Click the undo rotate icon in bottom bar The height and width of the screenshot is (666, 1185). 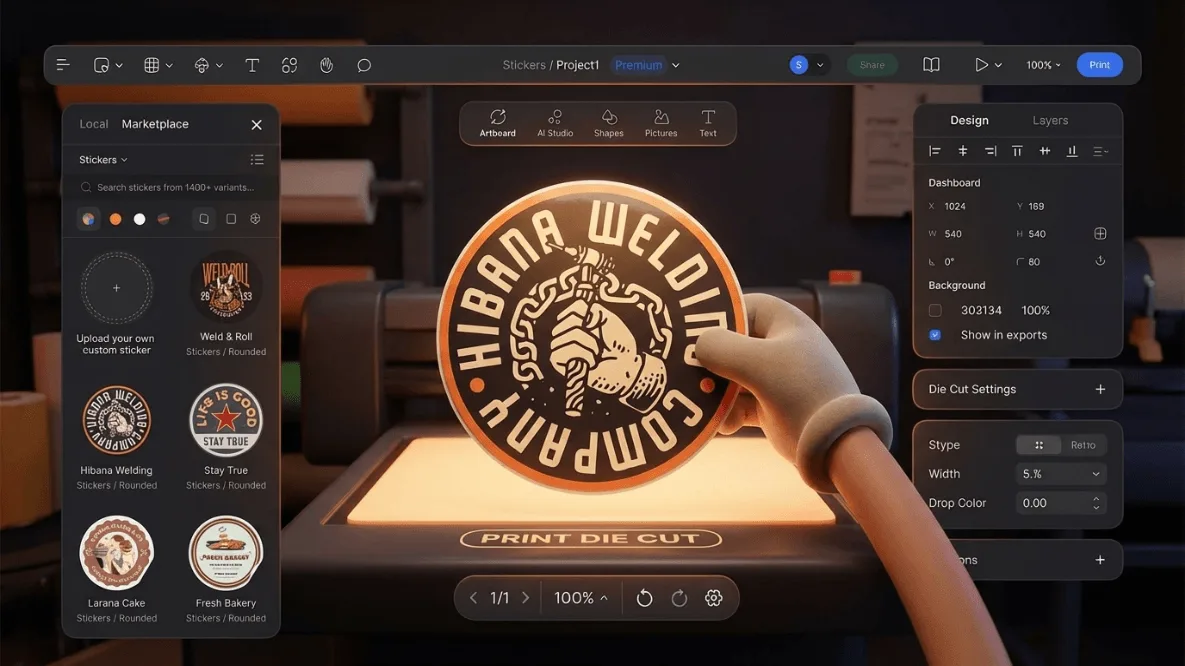[x=644, y=598]
